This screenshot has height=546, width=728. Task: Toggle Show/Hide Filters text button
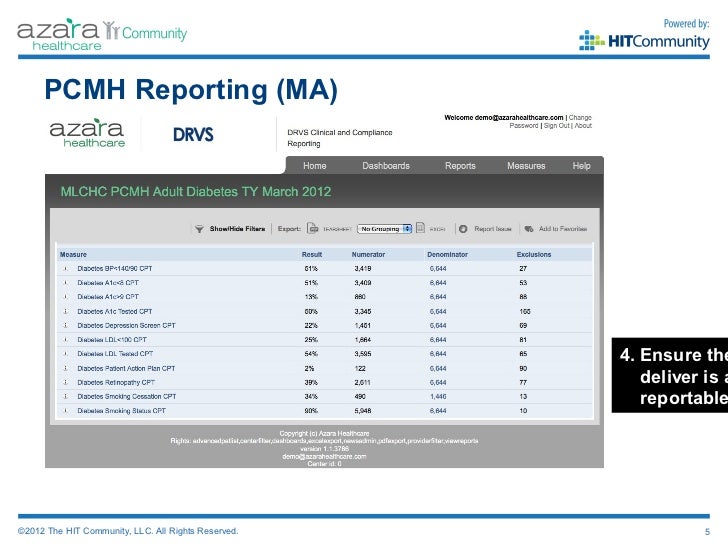237,229
